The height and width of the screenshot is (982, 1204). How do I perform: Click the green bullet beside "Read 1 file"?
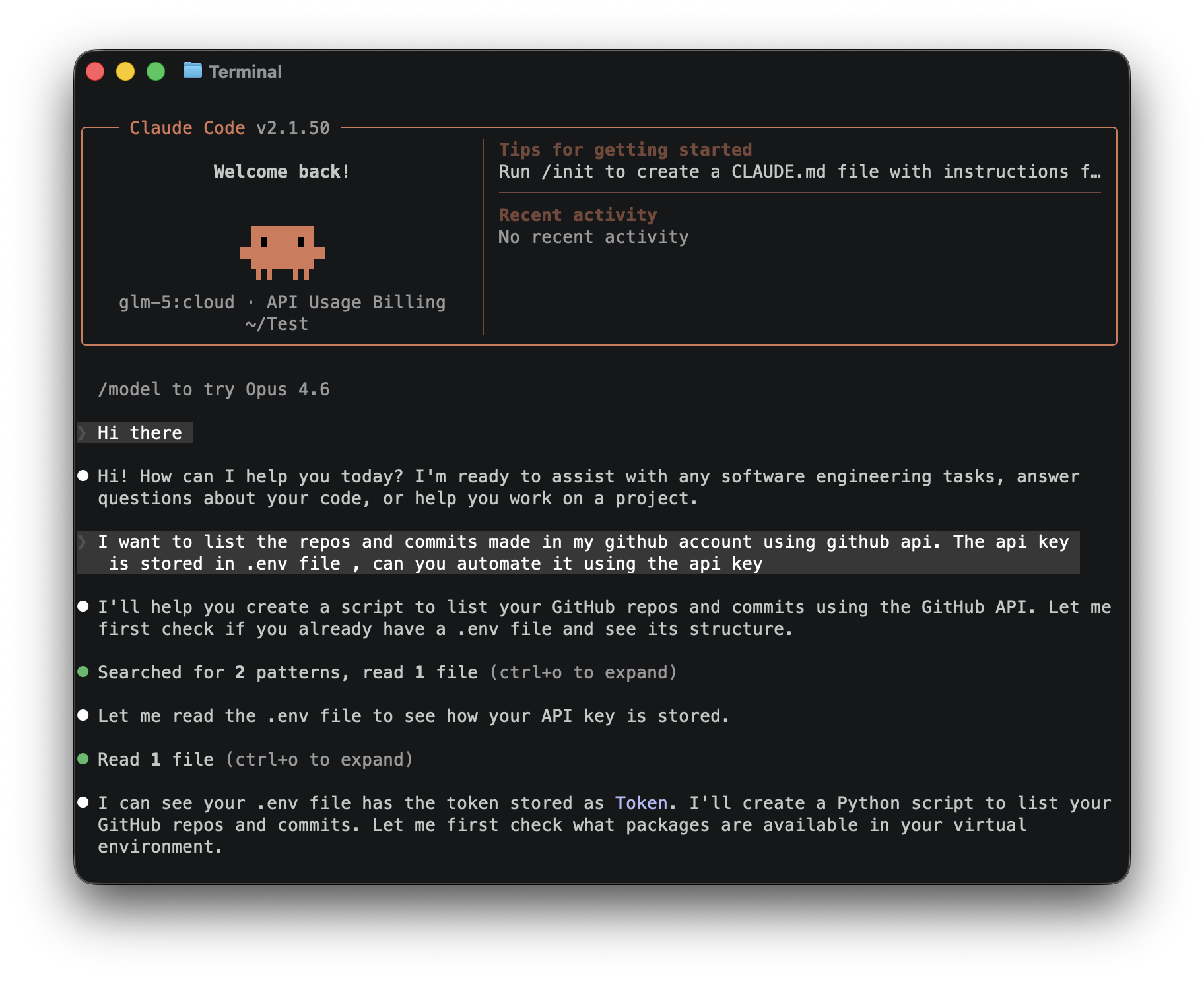tap(83, 759)
